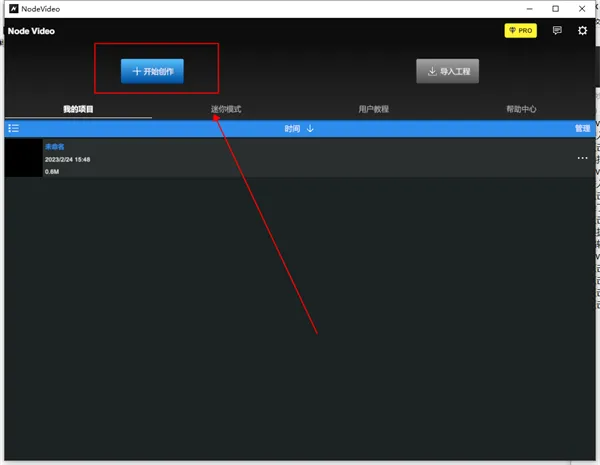Open the PRO upgrade badge
This screenshot has height=465, width=600.
(x=520, y=31)
